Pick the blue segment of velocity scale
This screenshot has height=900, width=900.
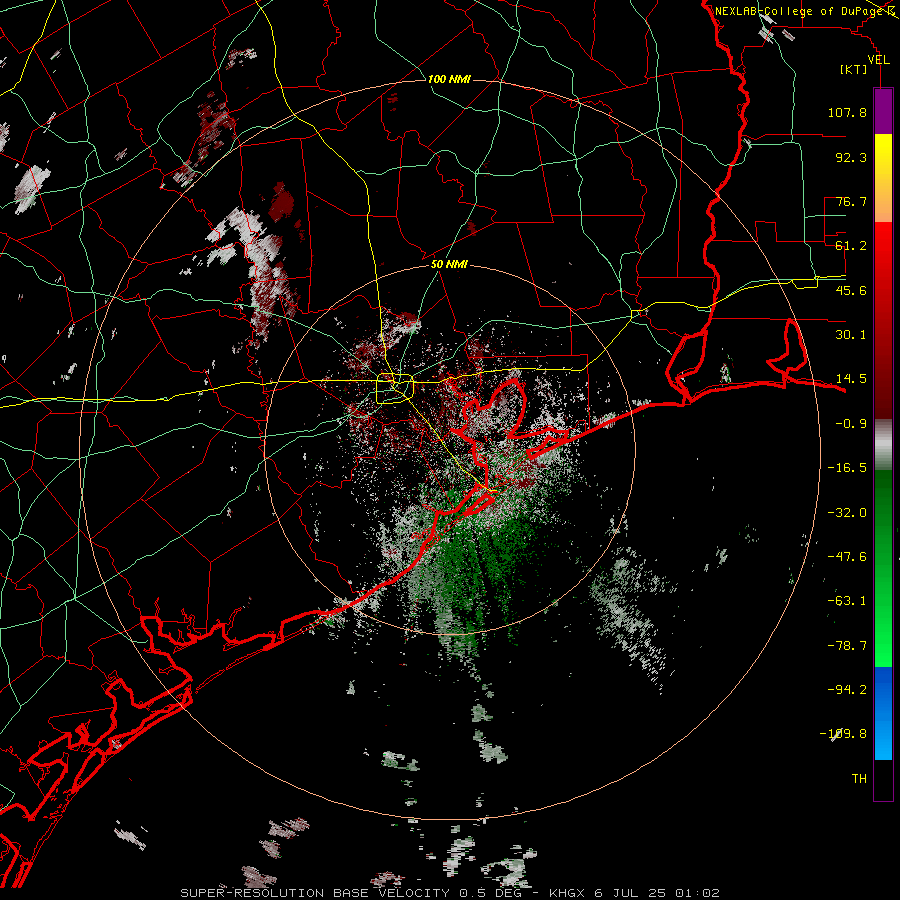point(883,713)
